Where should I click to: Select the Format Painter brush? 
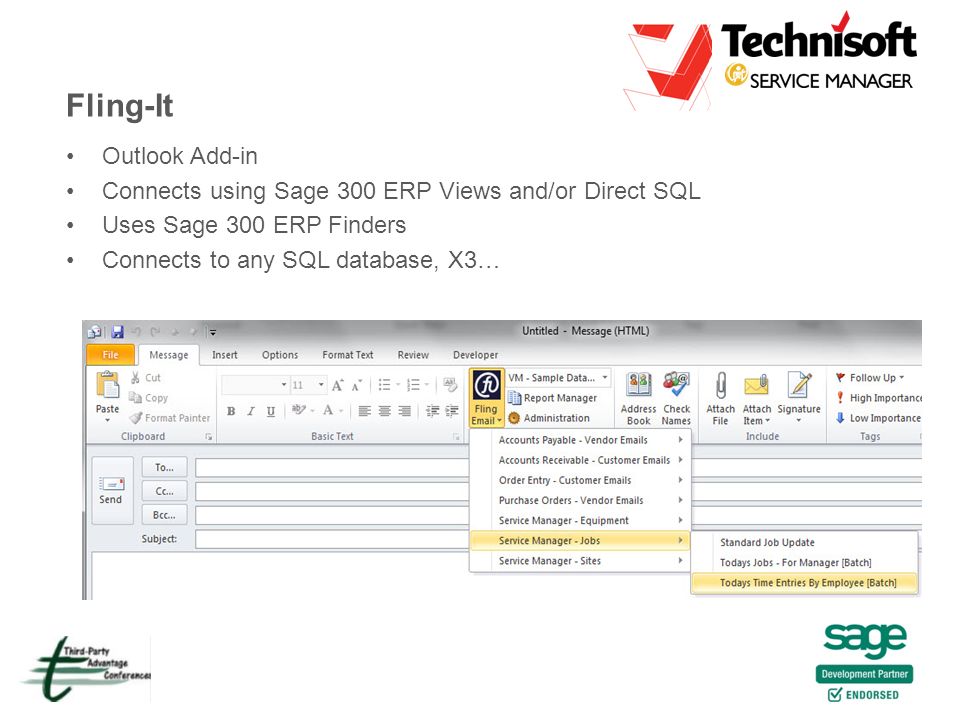136,418
